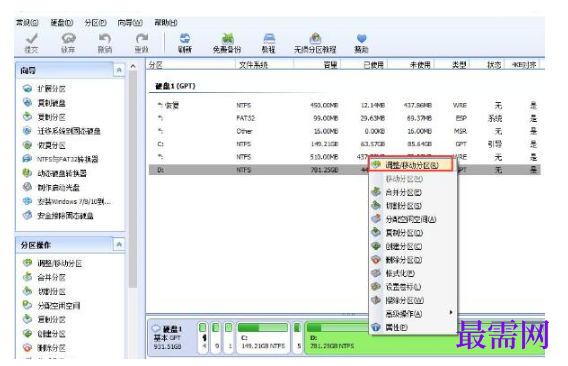The image size is (568, 366).
Task: Choose 分配空闲空间(A) in the context menu
Action: (413, 219)
